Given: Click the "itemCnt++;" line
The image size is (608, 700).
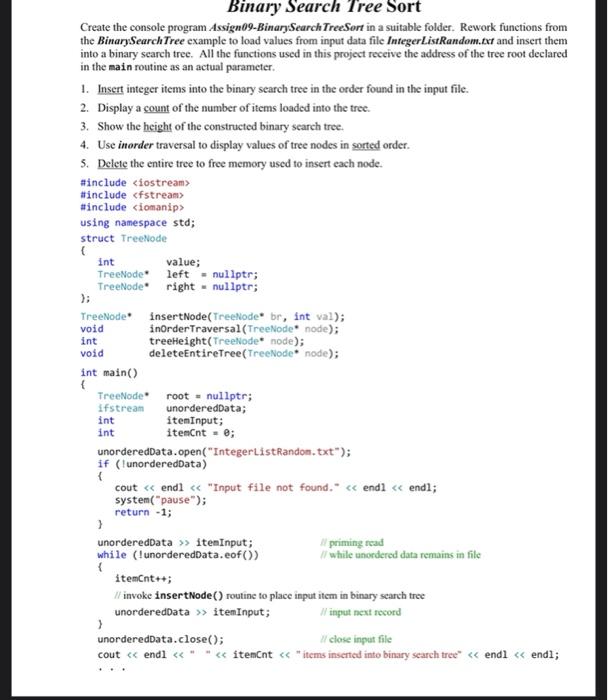Looking at the screenshot, I should (x=143, y=579).
